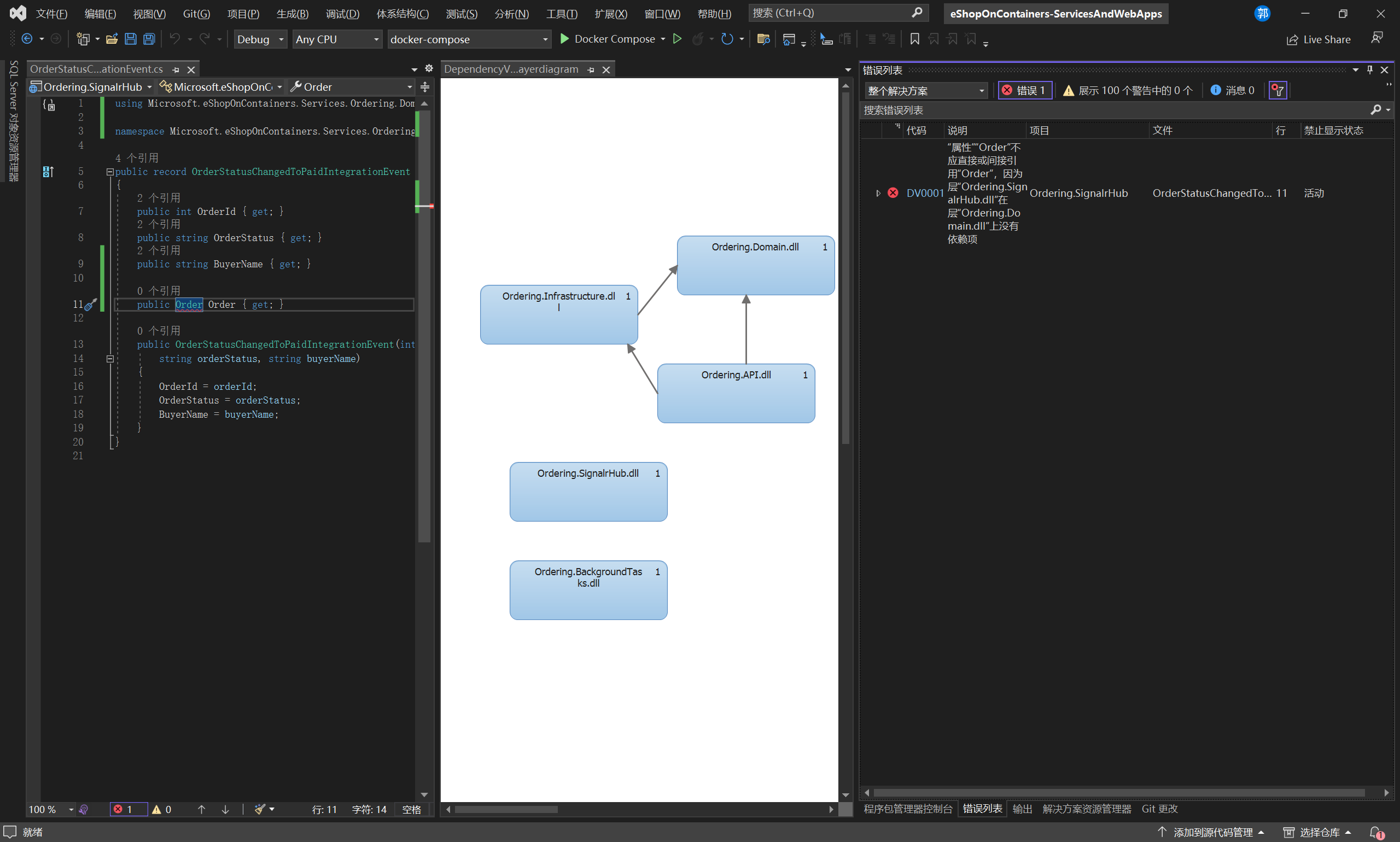1400x842 pixels.
Task: Toggle the Messages 0 filter
Action: 1232,90
